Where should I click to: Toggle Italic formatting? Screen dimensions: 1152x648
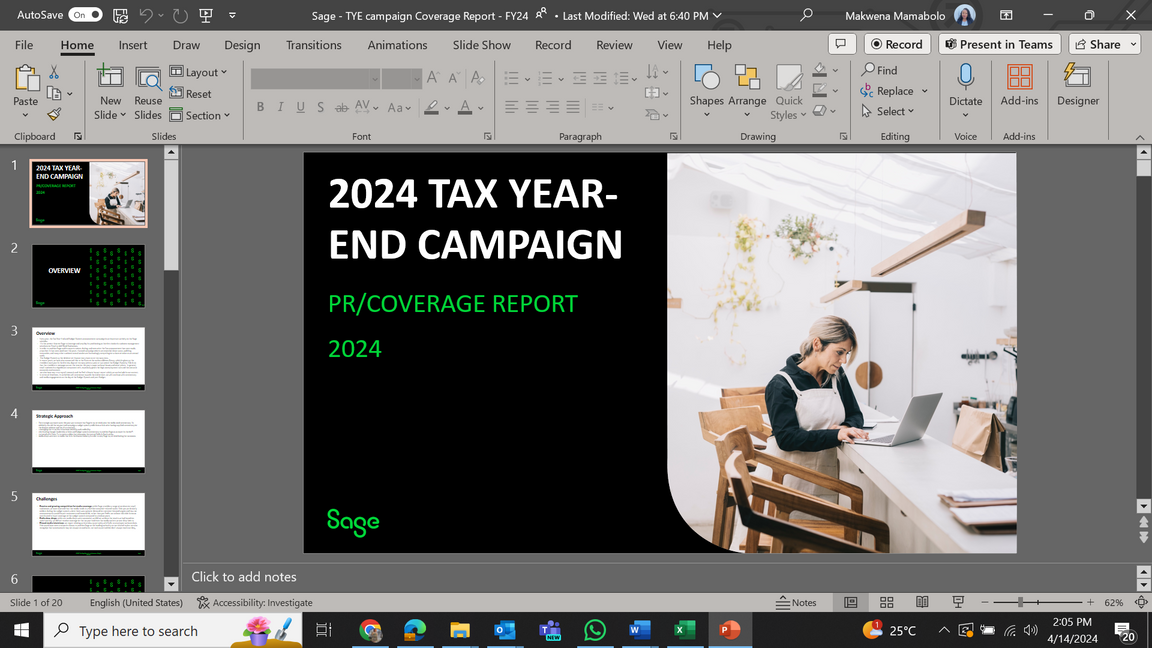(280, 107)
